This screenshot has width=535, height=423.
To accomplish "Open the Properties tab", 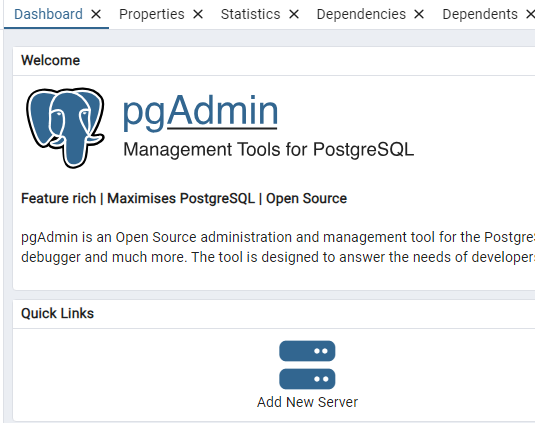I will pos(152,14).
